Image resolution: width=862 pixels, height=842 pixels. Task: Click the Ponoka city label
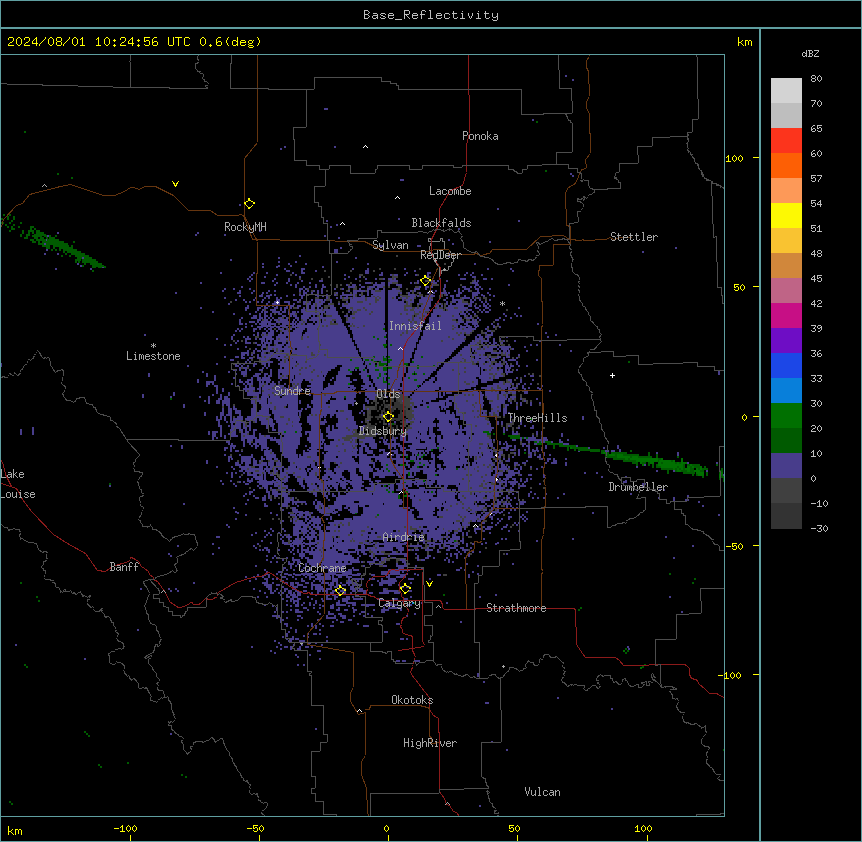(480, 136)
